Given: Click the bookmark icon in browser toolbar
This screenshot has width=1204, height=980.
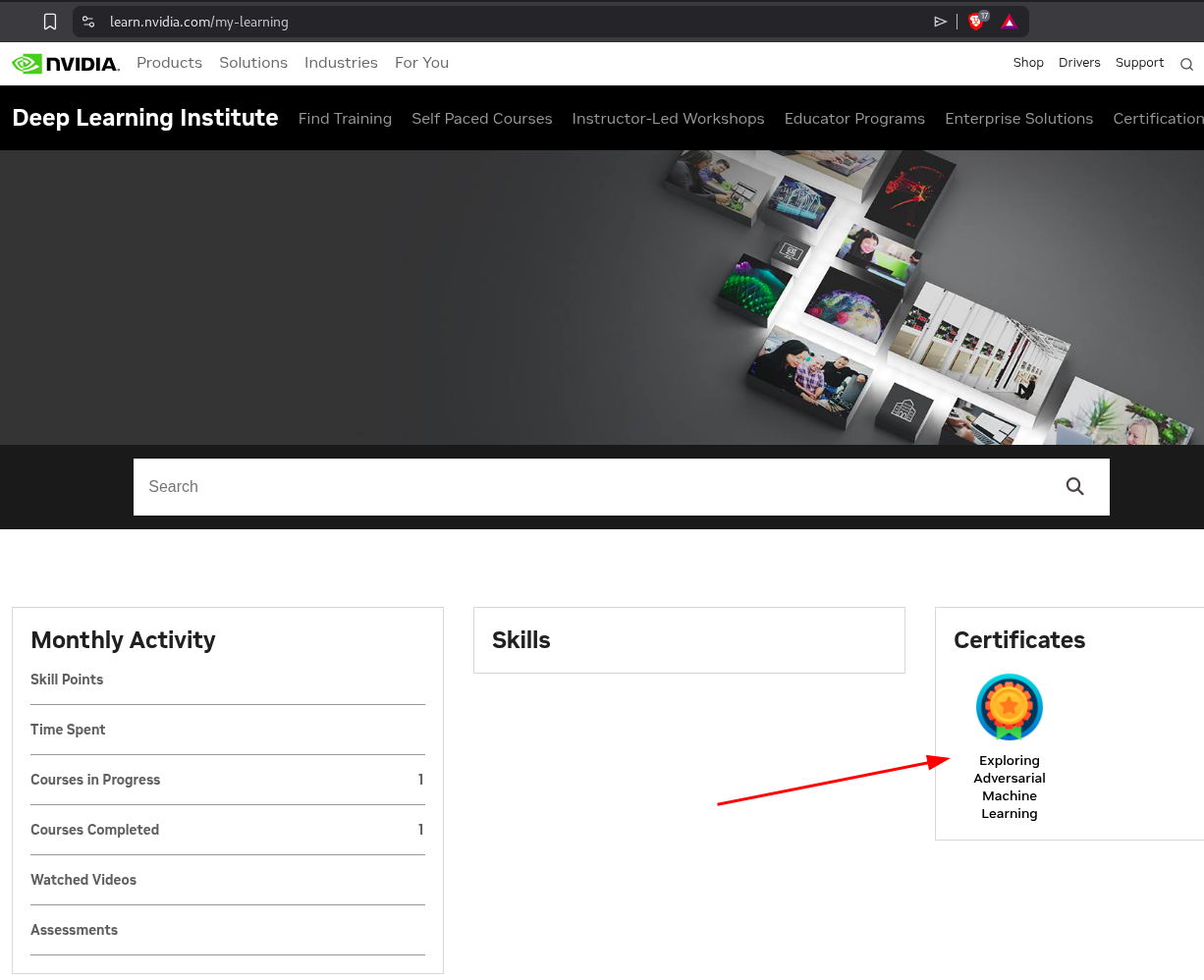Looking at the screenshot, I should pyautogui.click(x=50, y=22).
